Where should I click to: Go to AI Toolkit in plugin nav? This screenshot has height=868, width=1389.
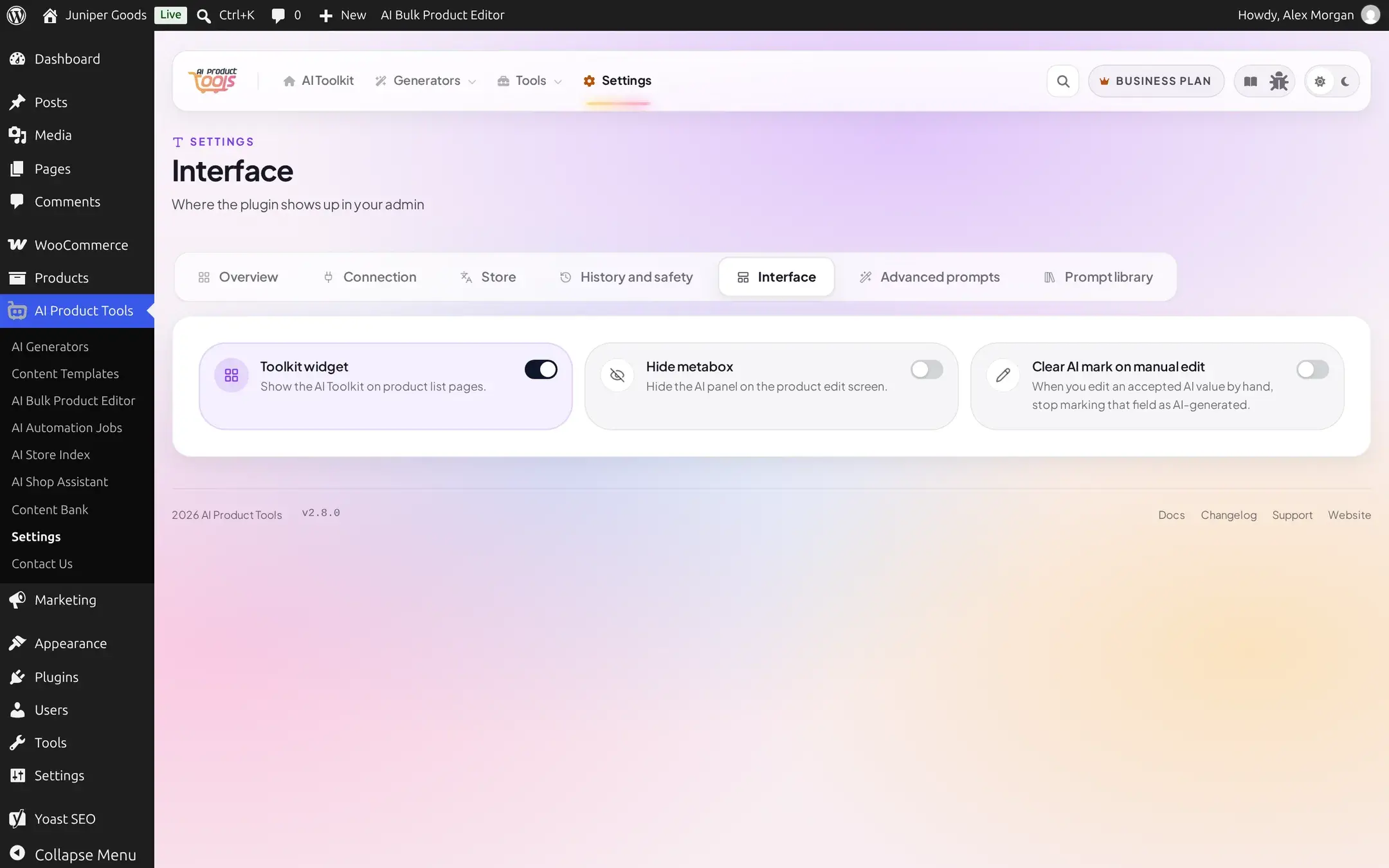coord(318,81)
